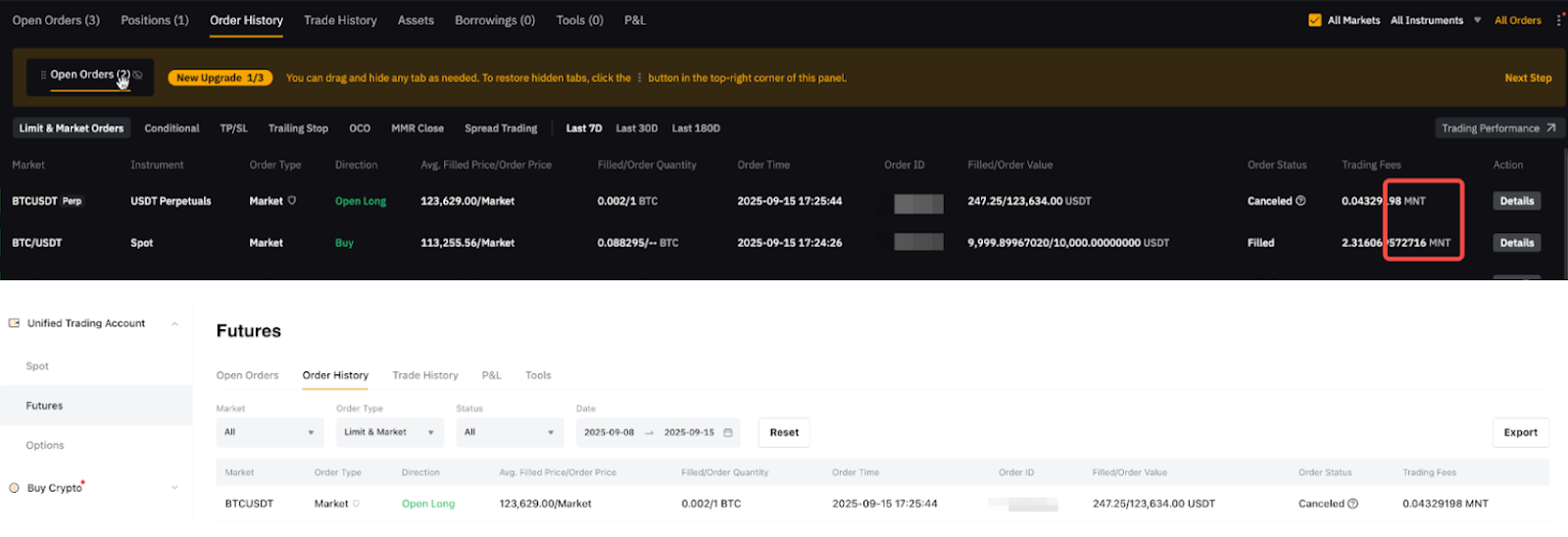Click the shield icon next to BTCUSDT Market order type

(x=292, y=201)
